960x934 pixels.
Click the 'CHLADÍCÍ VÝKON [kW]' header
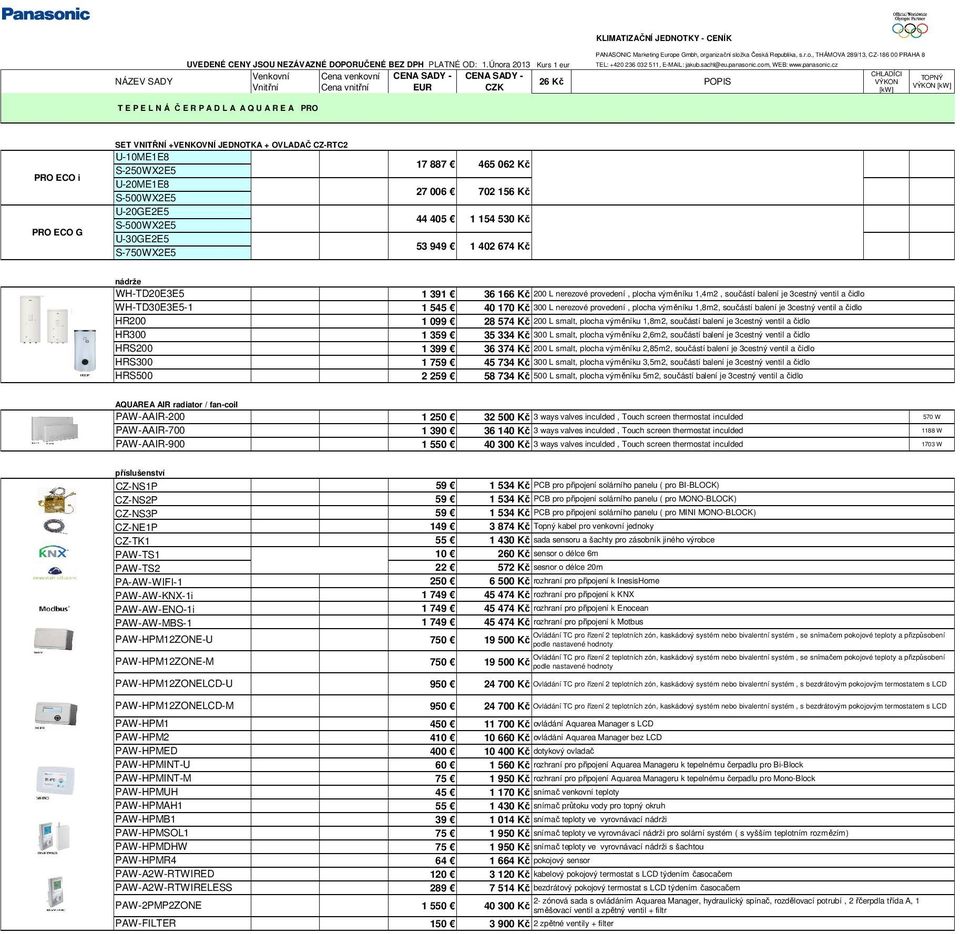(x=886, y=81)
